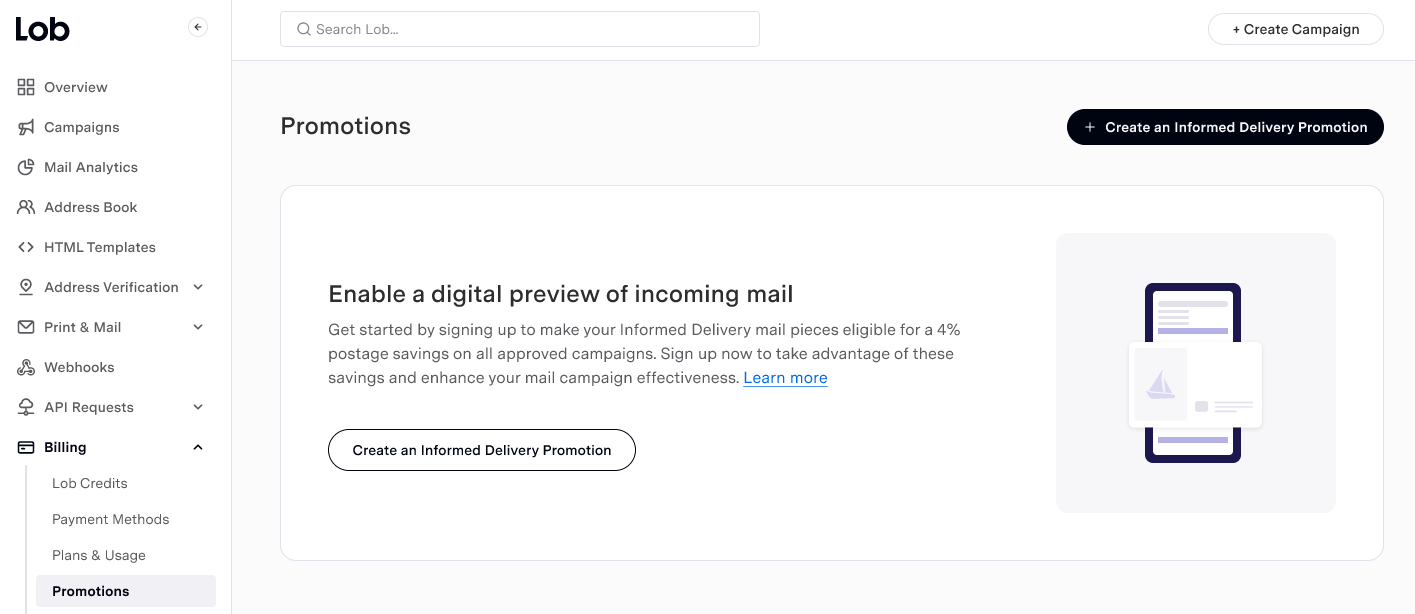
Task: Click the black Create an Informed Delivery Promotion button
Action: click(1225, 127)
